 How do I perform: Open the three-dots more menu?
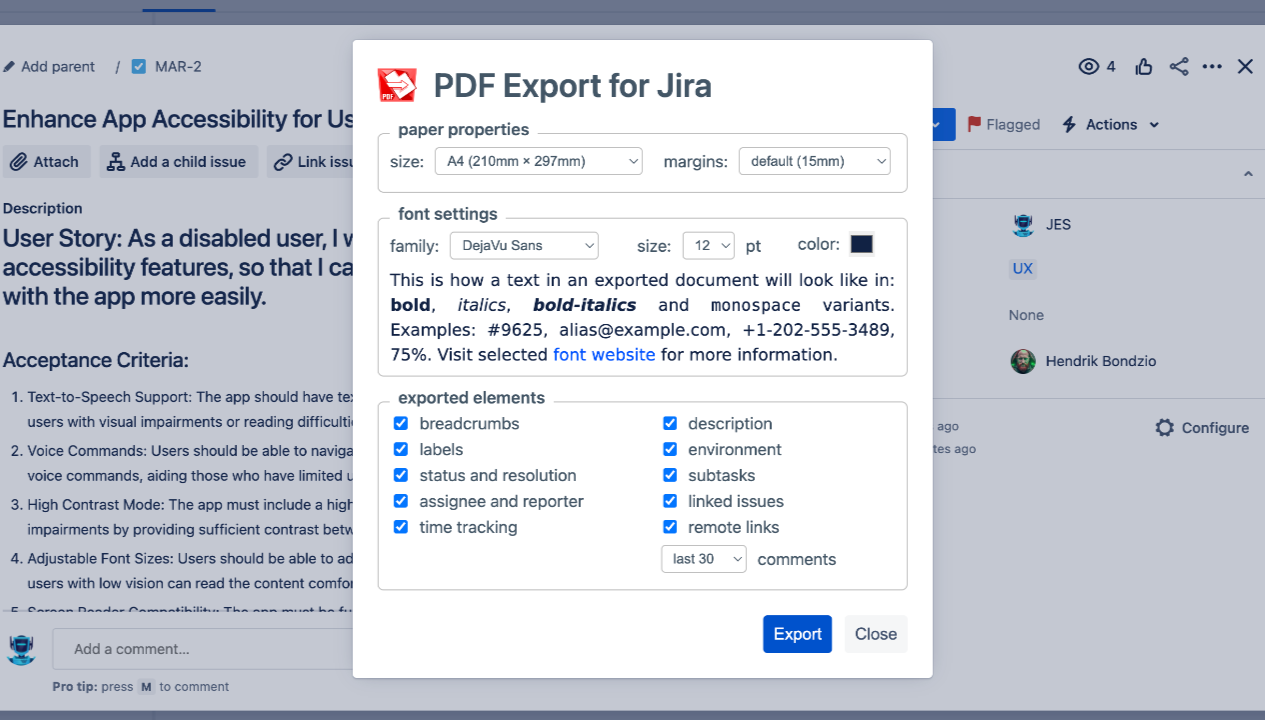[x=1212, y=67]
